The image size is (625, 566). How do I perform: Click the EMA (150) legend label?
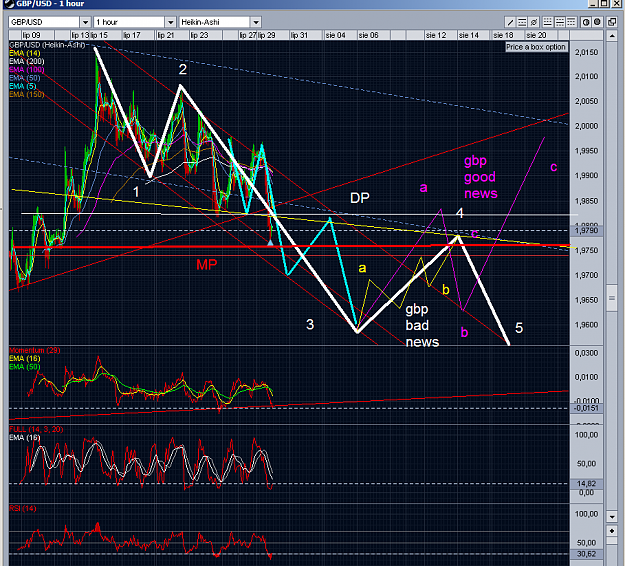(x=27, y=94)
